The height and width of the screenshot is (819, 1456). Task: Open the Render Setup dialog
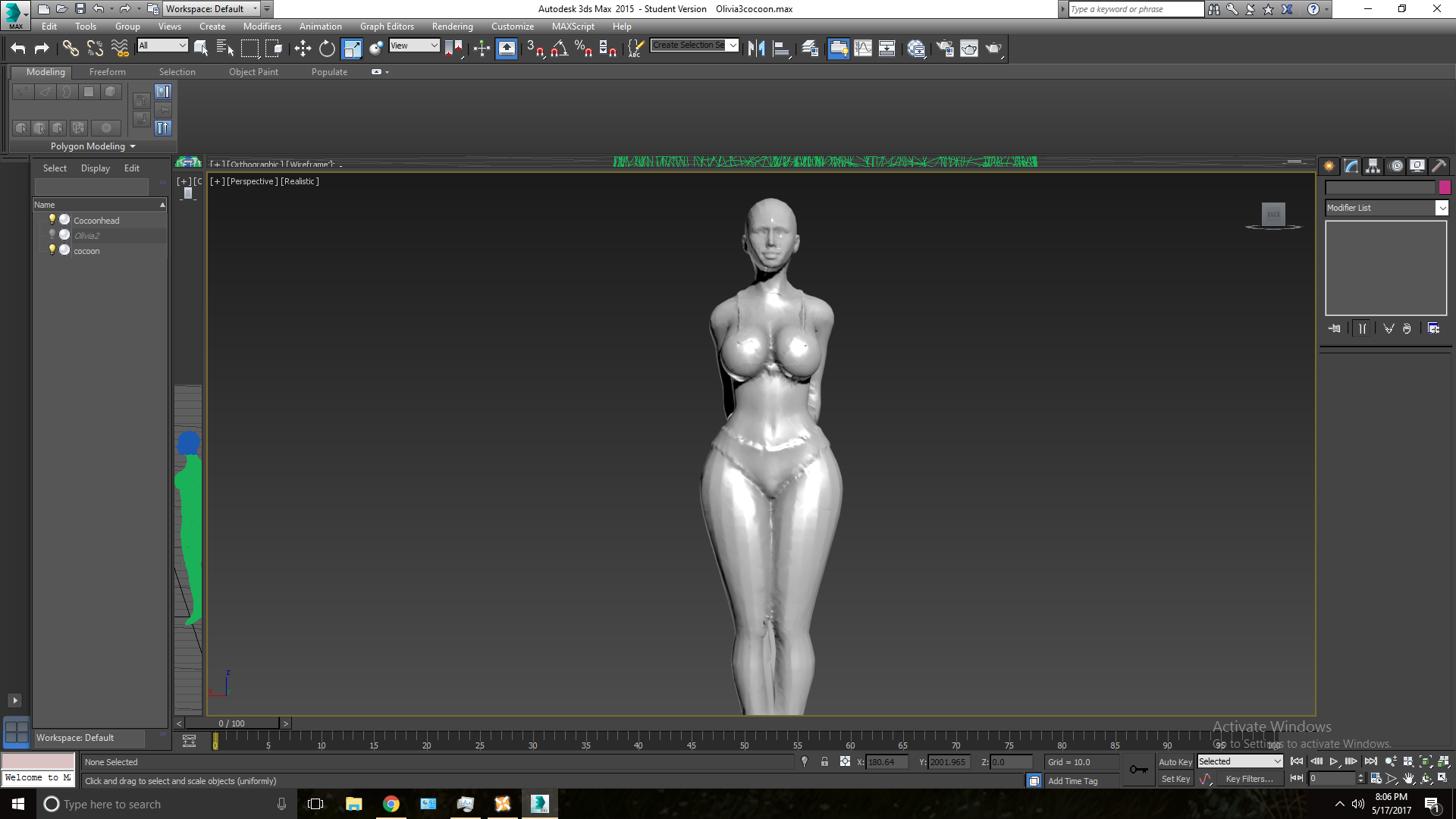pyautogui.click(x=944, y=49)
